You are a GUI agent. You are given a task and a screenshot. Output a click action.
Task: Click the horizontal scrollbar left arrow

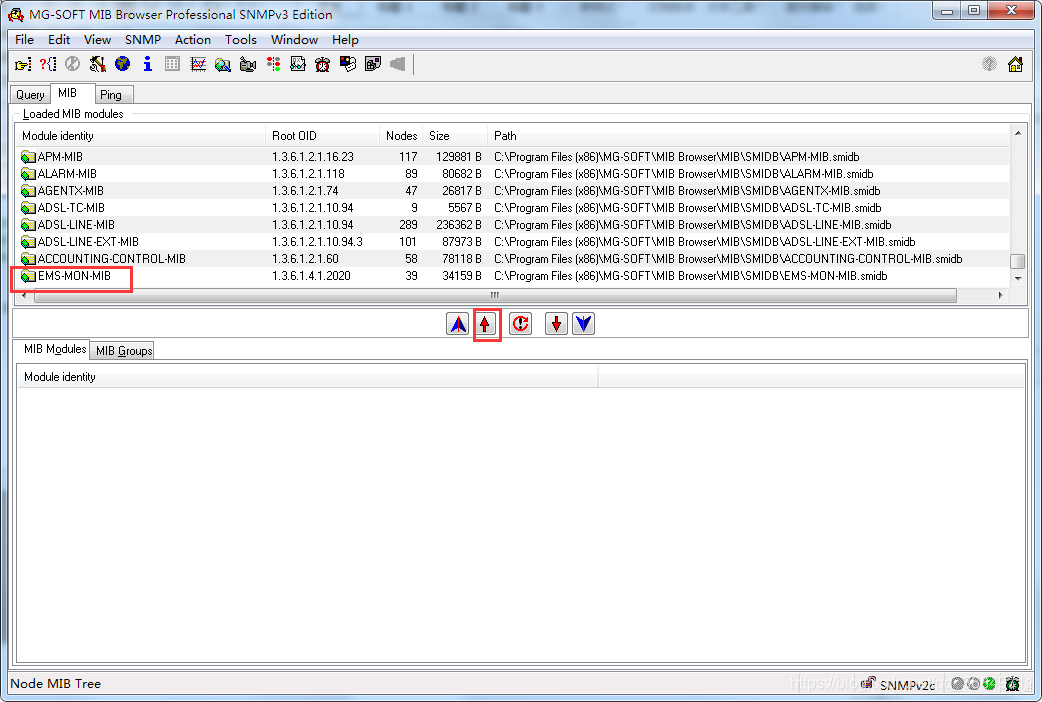tap(25, 295)
